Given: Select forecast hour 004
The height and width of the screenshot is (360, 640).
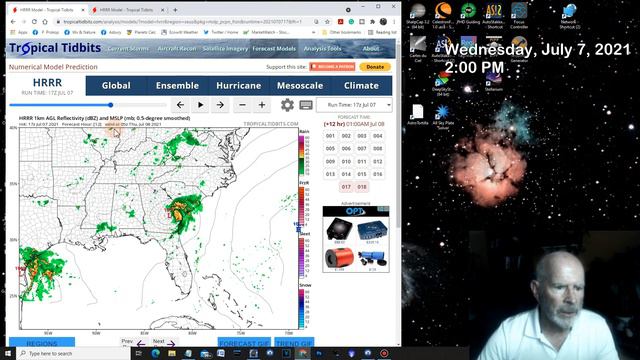Looking at the screenshot, I should [378, 136].
